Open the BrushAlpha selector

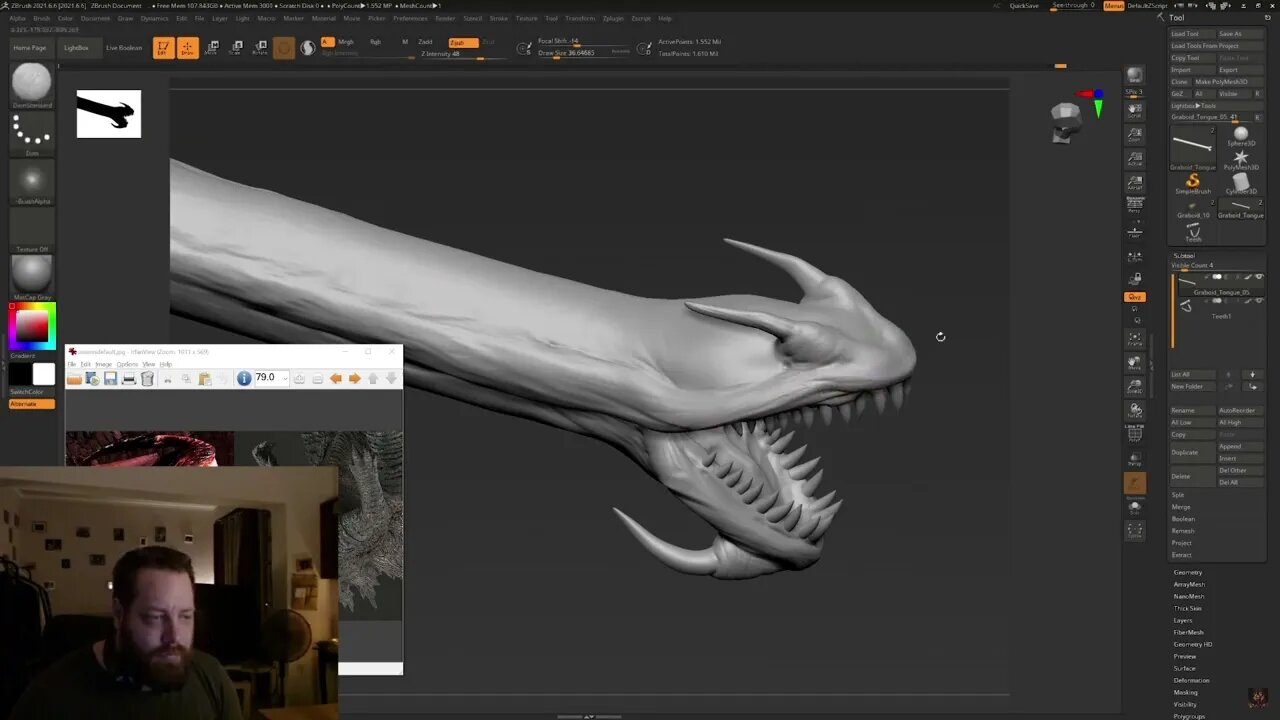pyautogui.click(x=31, y=182)
